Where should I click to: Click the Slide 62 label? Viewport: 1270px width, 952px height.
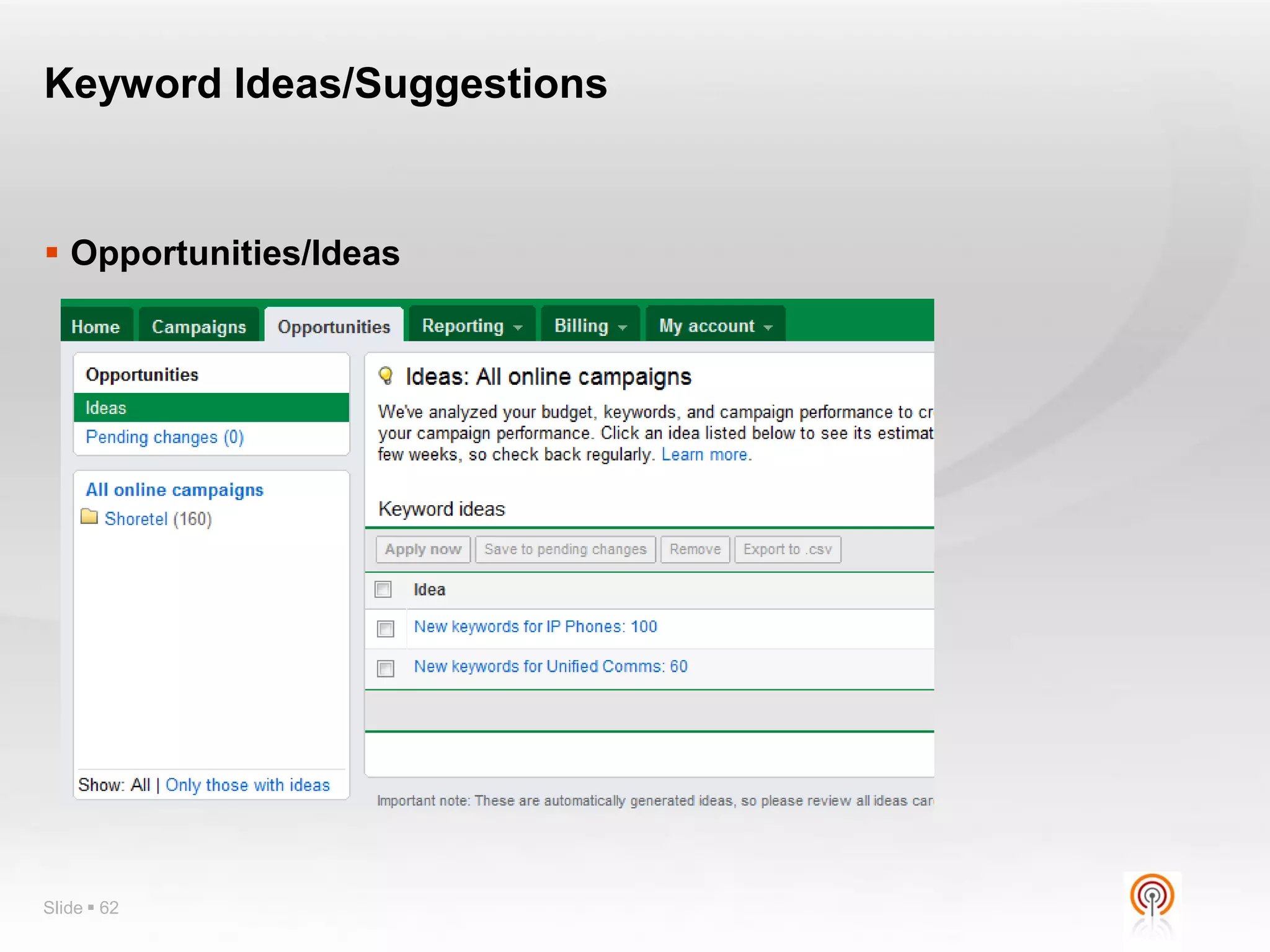pos(81,907)
